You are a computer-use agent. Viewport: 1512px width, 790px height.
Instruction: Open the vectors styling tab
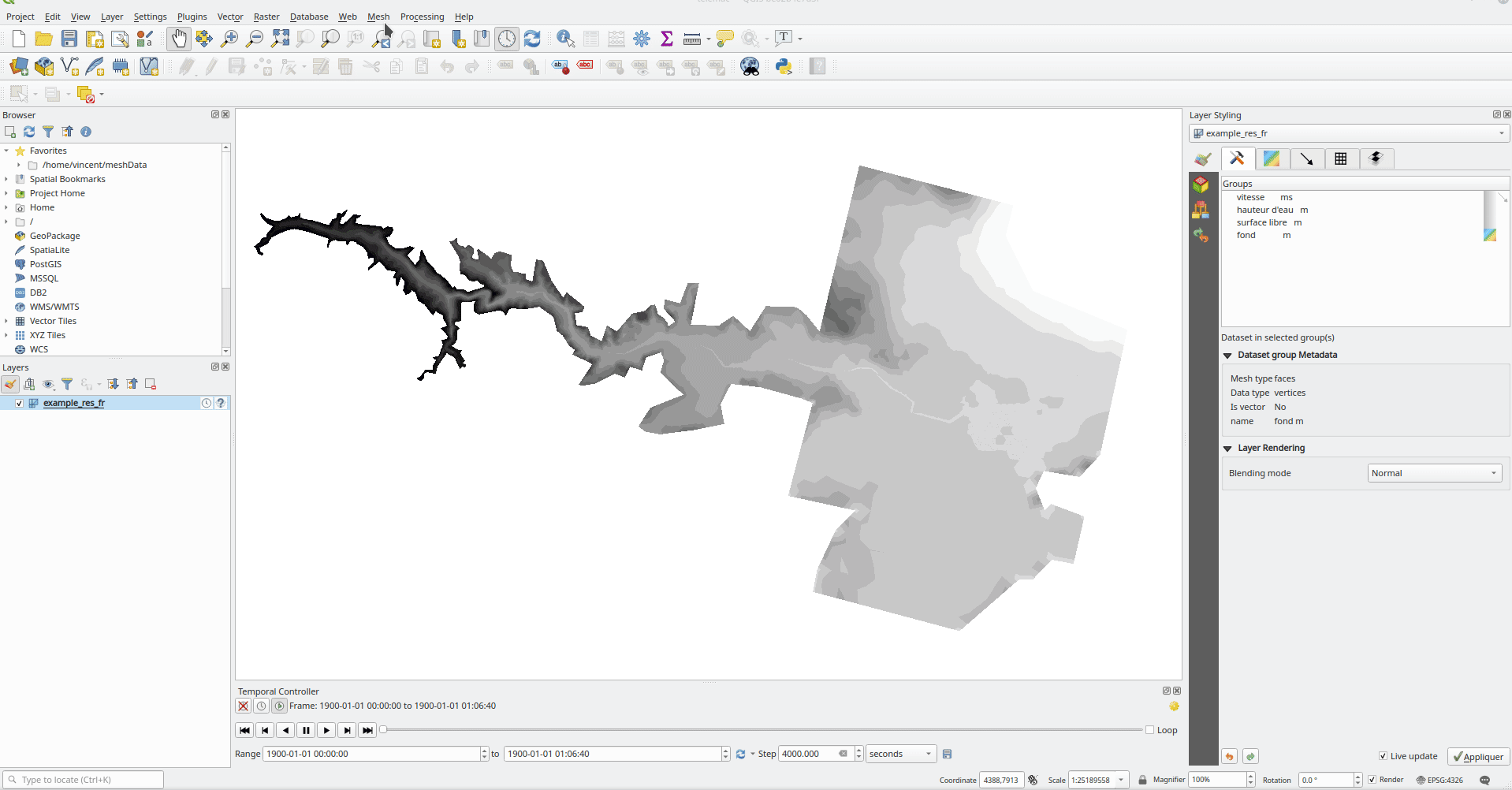pyautogui.click(x=1306, y=158)
